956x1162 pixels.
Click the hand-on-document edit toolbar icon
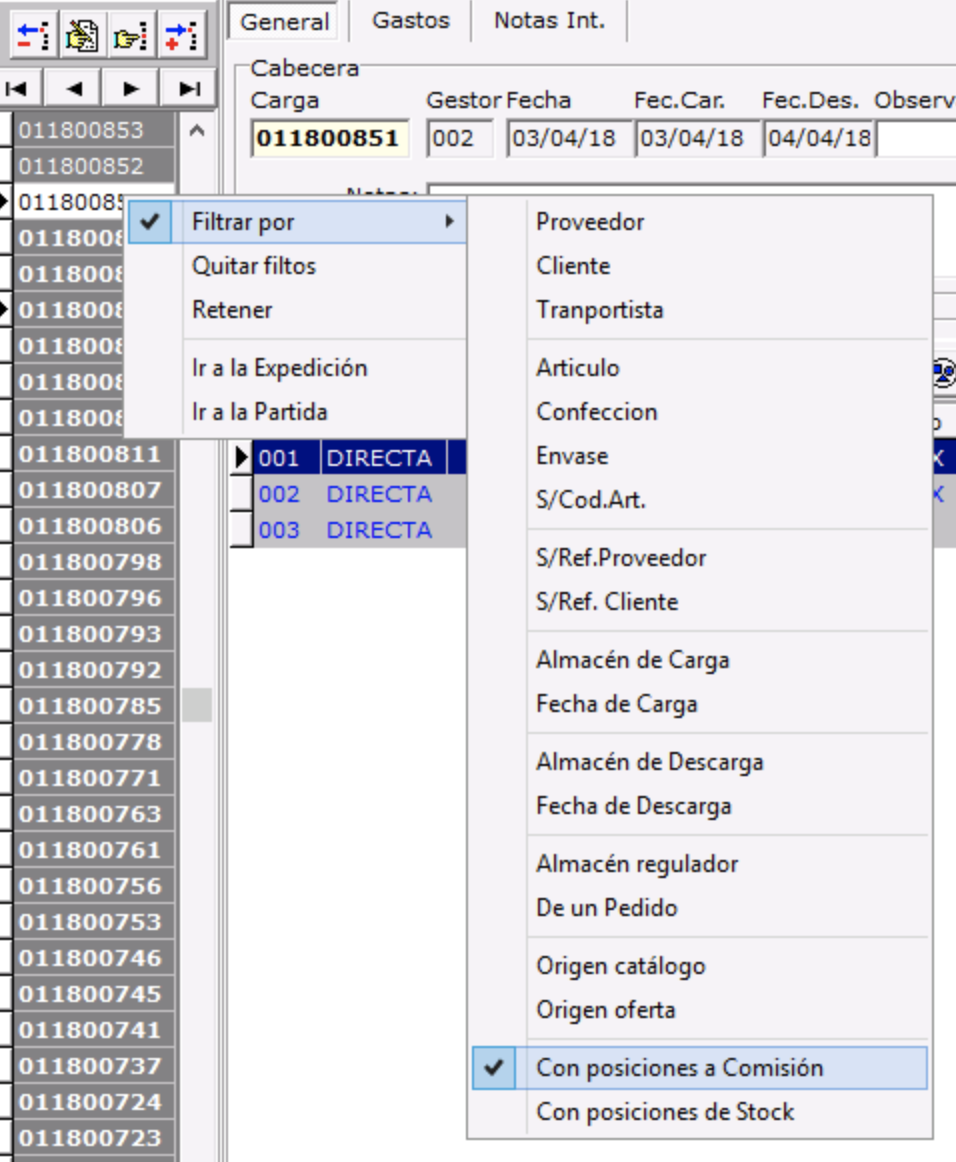pos(82,36)
